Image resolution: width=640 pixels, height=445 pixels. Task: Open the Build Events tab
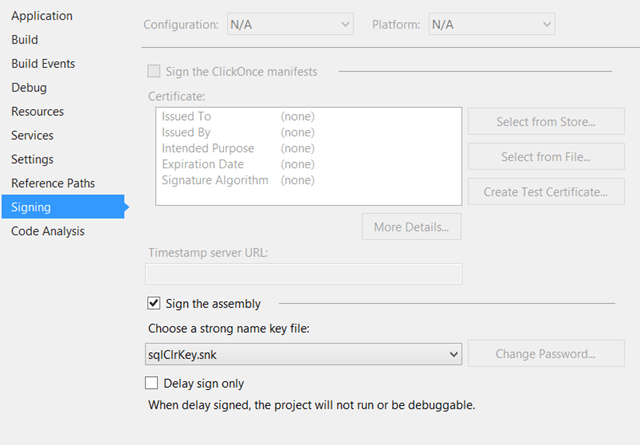click(43, 64)
